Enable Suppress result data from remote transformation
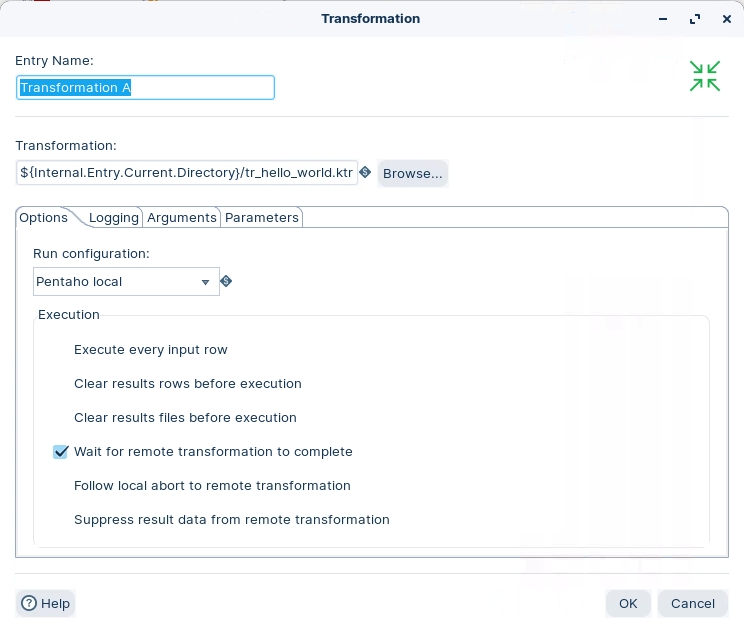Viewport: 744px width, 633px height. (60, 520)
